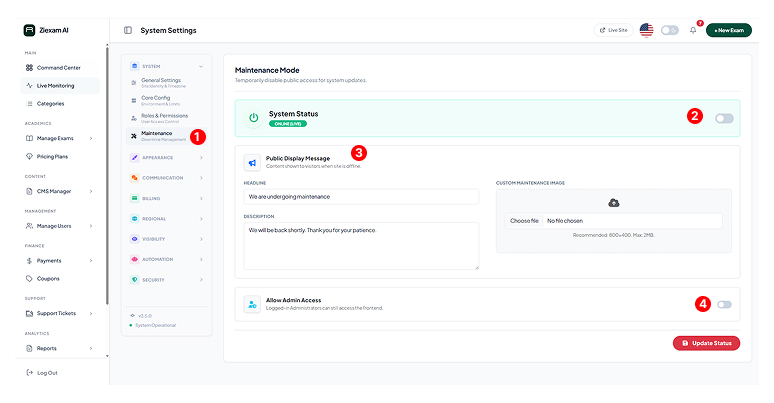Click the Headline text field

[x=361, y=197]
